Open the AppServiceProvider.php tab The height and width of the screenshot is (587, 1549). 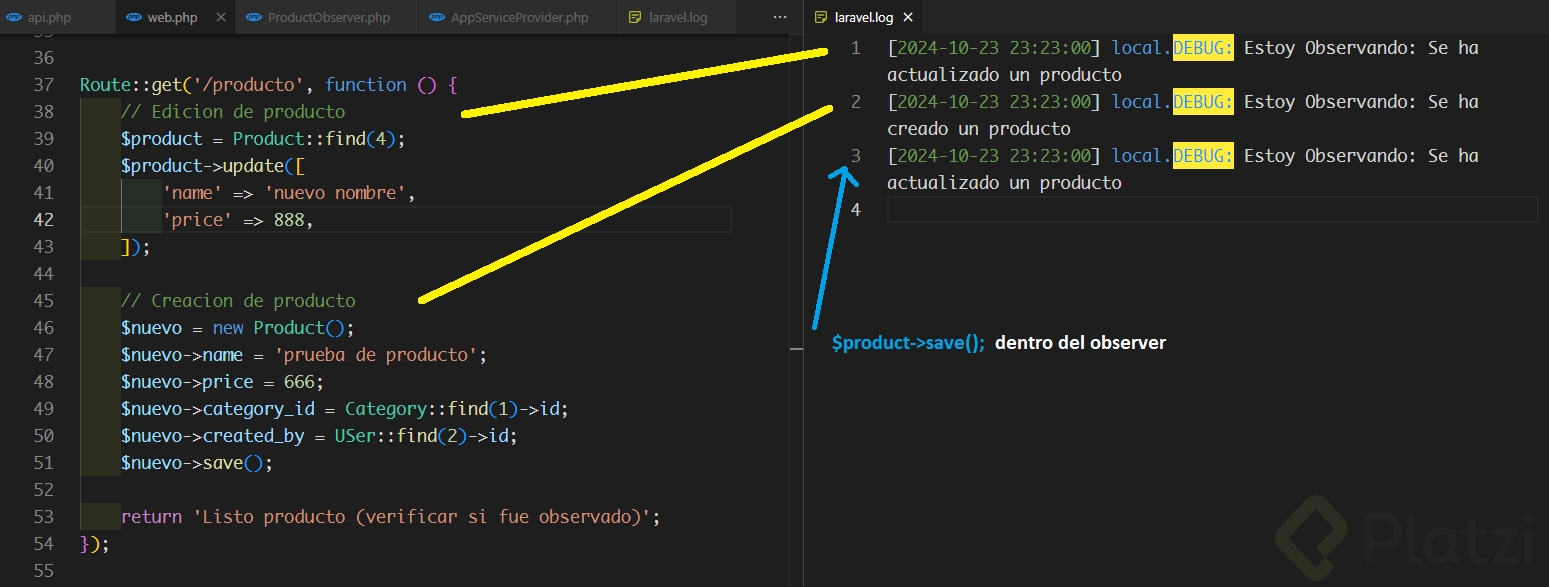tap(519, 18)
